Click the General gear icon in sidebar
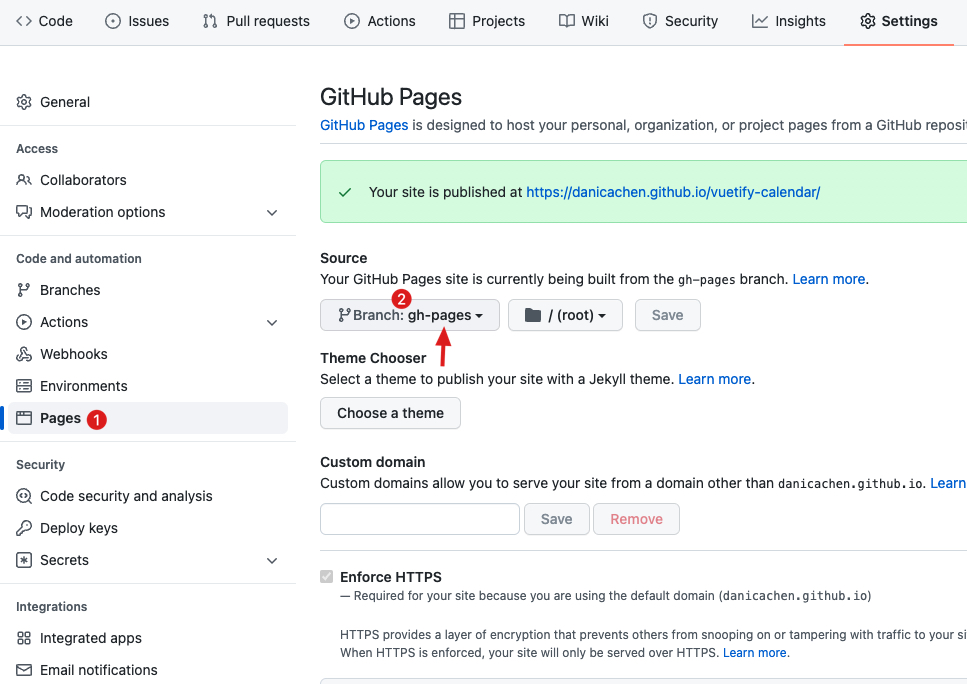 point(24,102)
